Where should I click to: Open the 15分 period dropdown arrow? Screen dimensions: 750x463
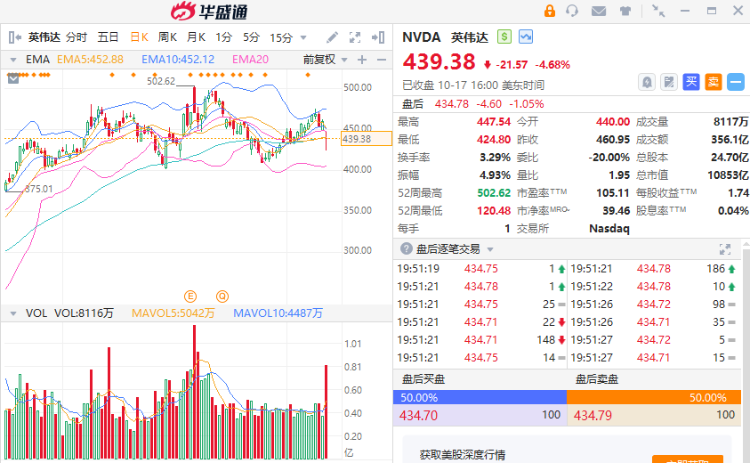click(x=303, y=37)
